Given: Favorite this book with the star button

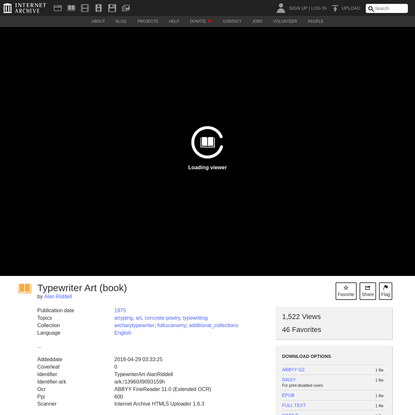Looking at the screenshot, I should (x=346, y=291).
